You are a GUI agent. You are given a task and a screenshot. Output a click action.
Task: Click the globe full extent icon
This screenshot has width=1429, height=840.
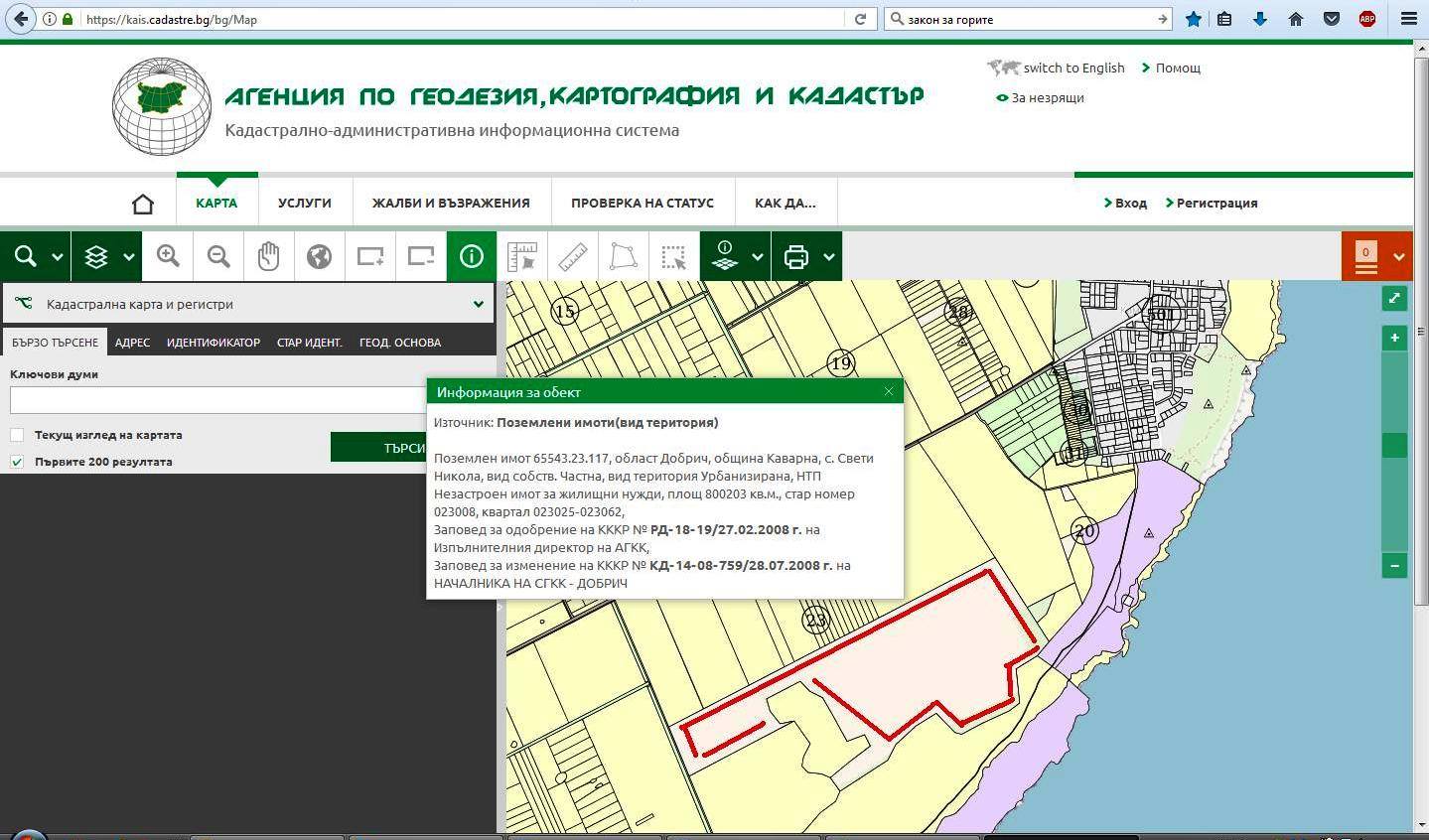click(x=319, y=256)
